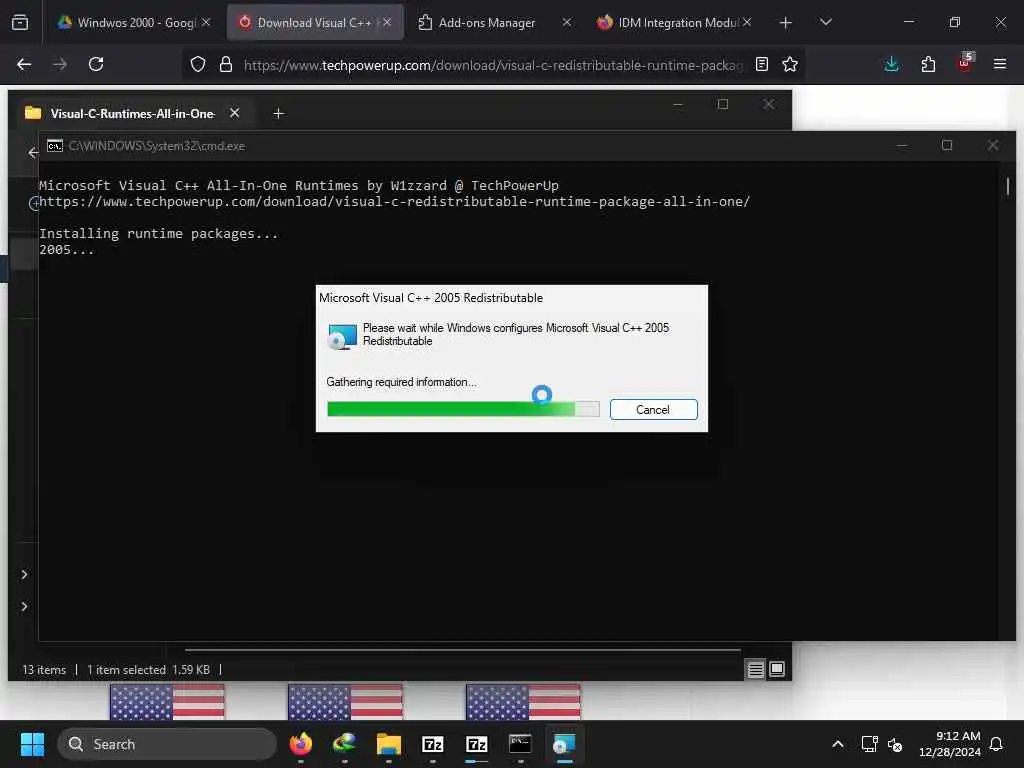Screen dimensions: 1024x768
Task: Click the Explorer horizontal scrollbar
Action: (x=462, y=650)
